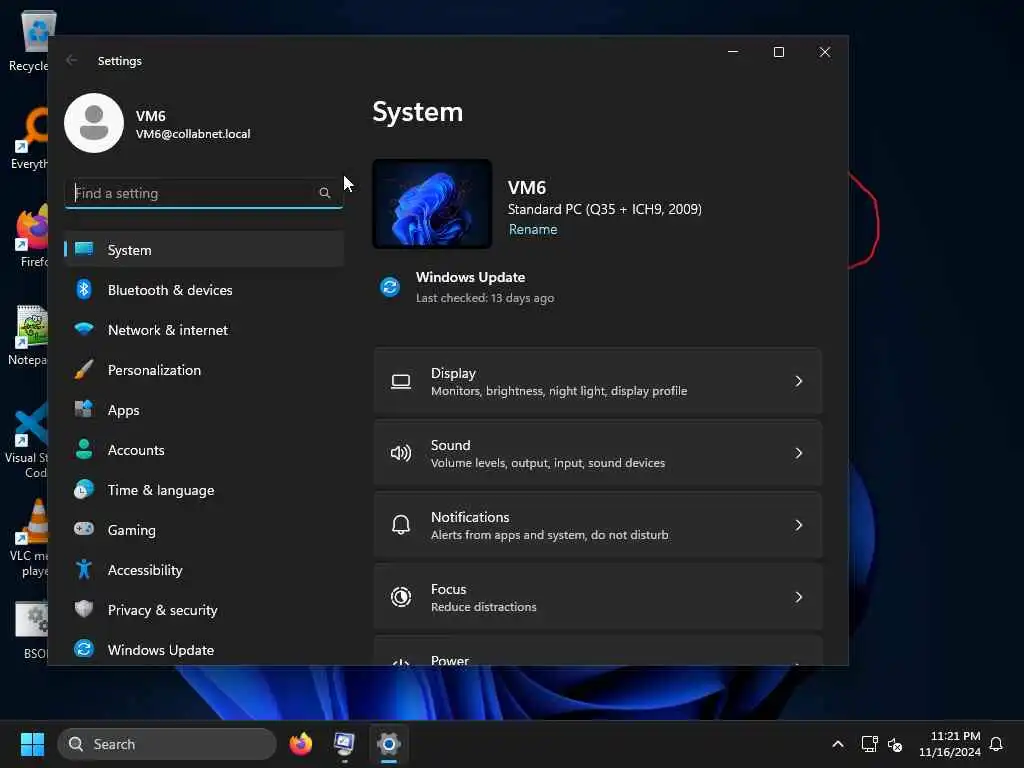The width and height of the screenshot is (1024, 768).
Task: Open Display settings row
Action: click(x=598, y=381)
